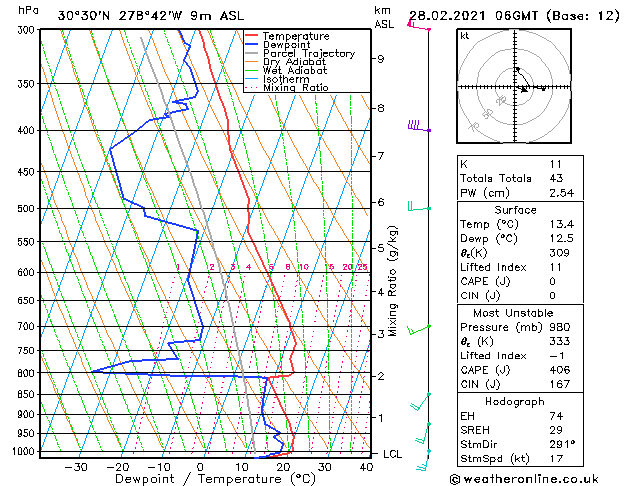Click the station coordinates '30°30'N 278°42'W 9m ASL'
This screenshot has width=629, height=486.
pyautogui.click(x=150, y=16)
